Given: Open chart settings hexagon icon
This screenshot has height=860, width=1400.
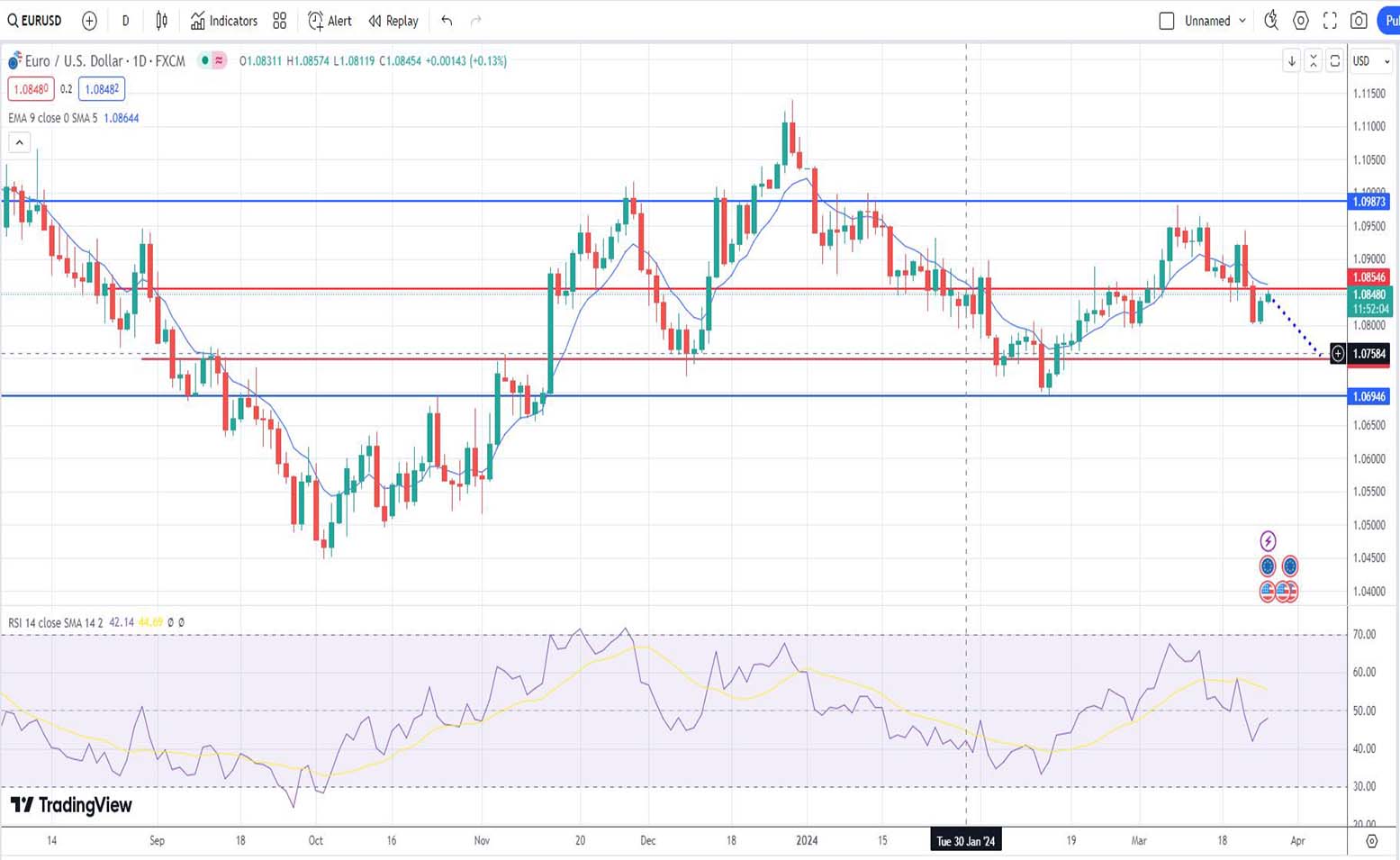Looking at the screenshot, I should point(1301,21).
